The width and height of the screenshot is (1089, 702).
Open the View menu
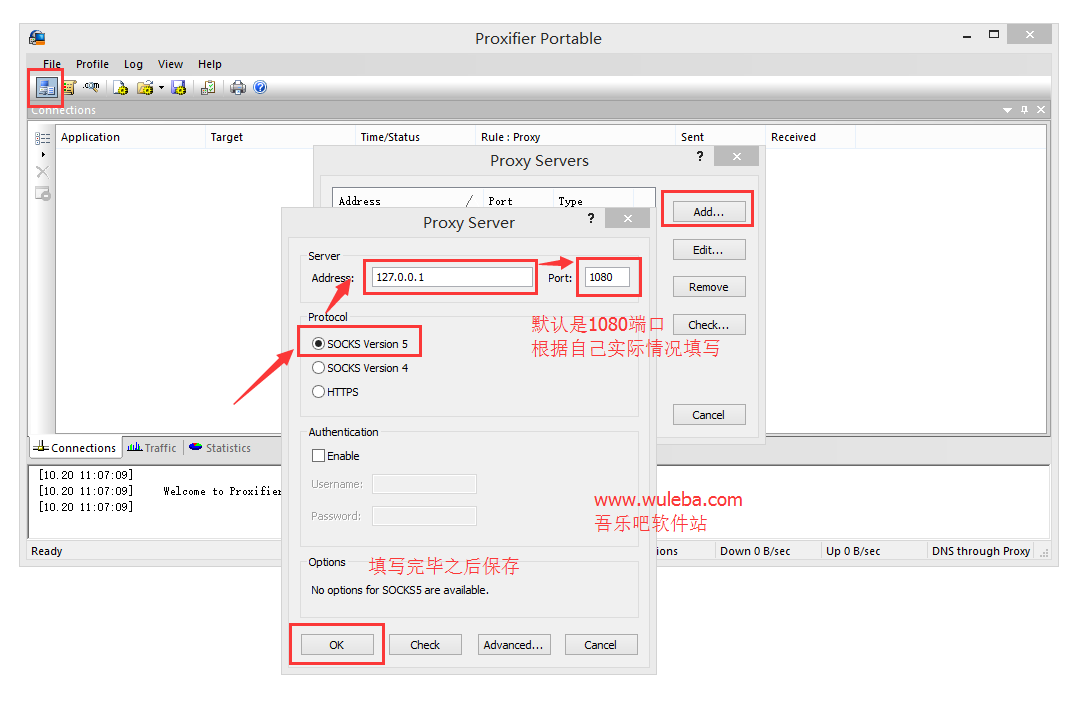170,64
